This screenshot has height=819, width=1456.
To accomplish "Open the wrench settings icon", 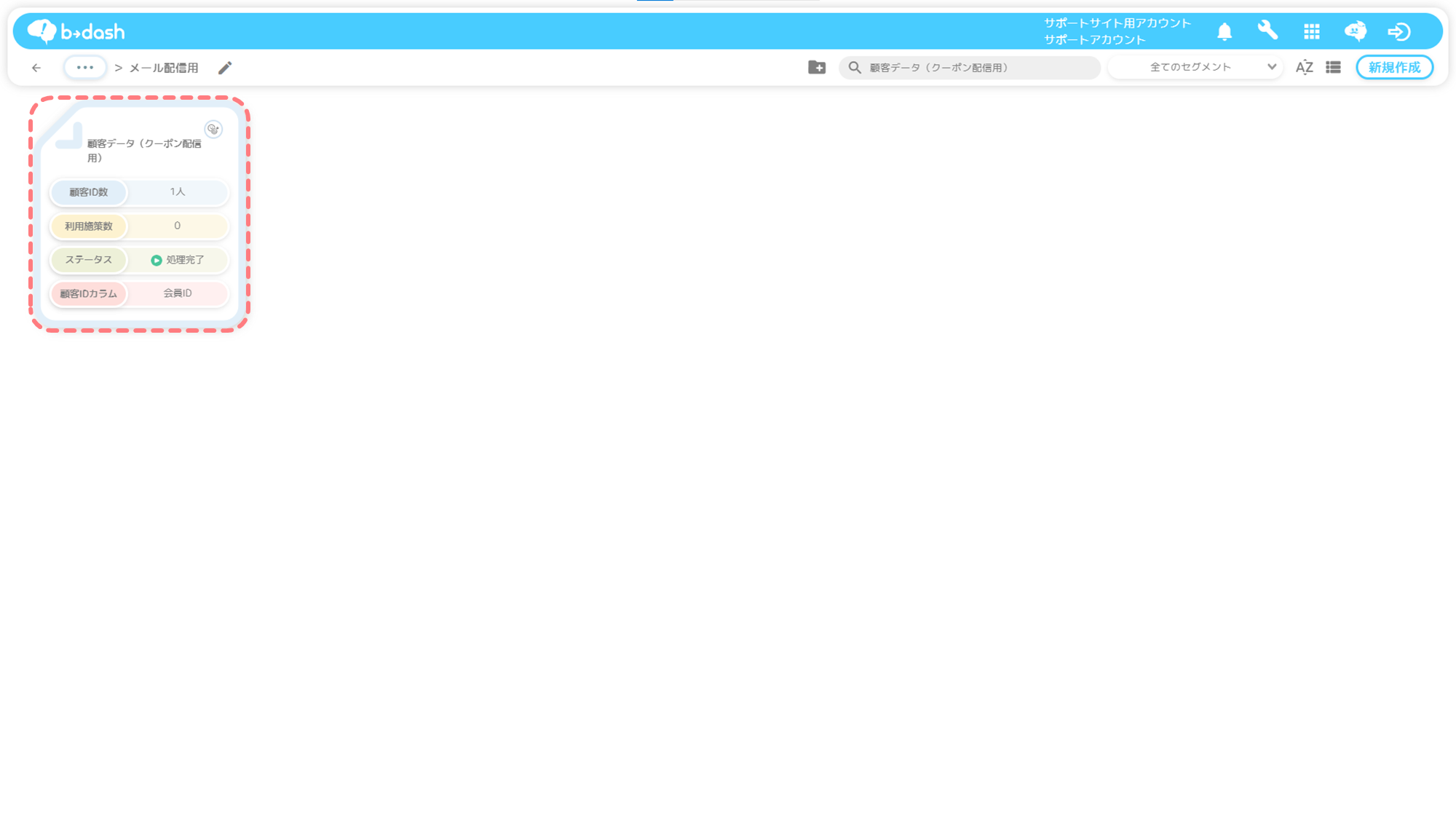I will 1267,31.
